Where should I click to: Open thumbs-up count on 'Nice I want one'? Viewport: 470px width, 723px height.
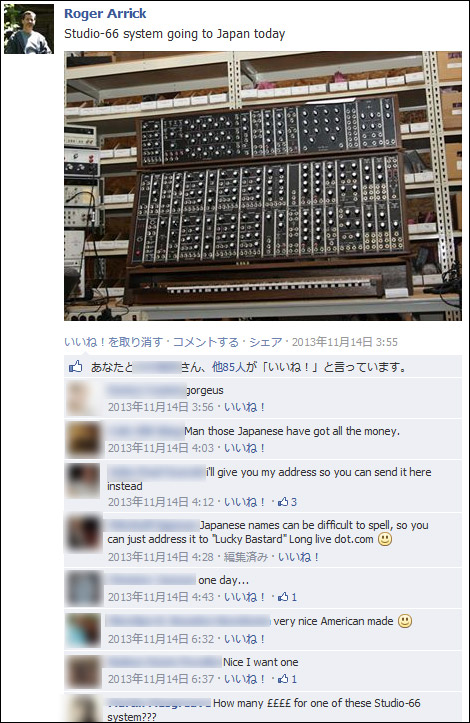coord(287,679)
